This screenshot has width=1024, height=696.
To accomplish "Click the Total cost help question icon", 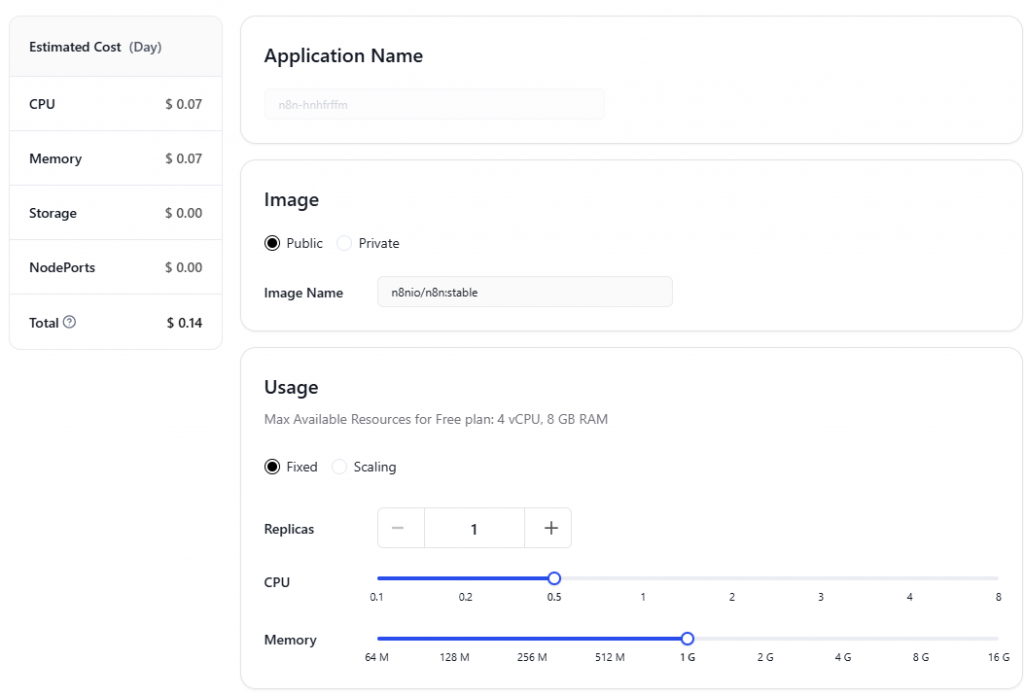I will click(x=69, y=322).
